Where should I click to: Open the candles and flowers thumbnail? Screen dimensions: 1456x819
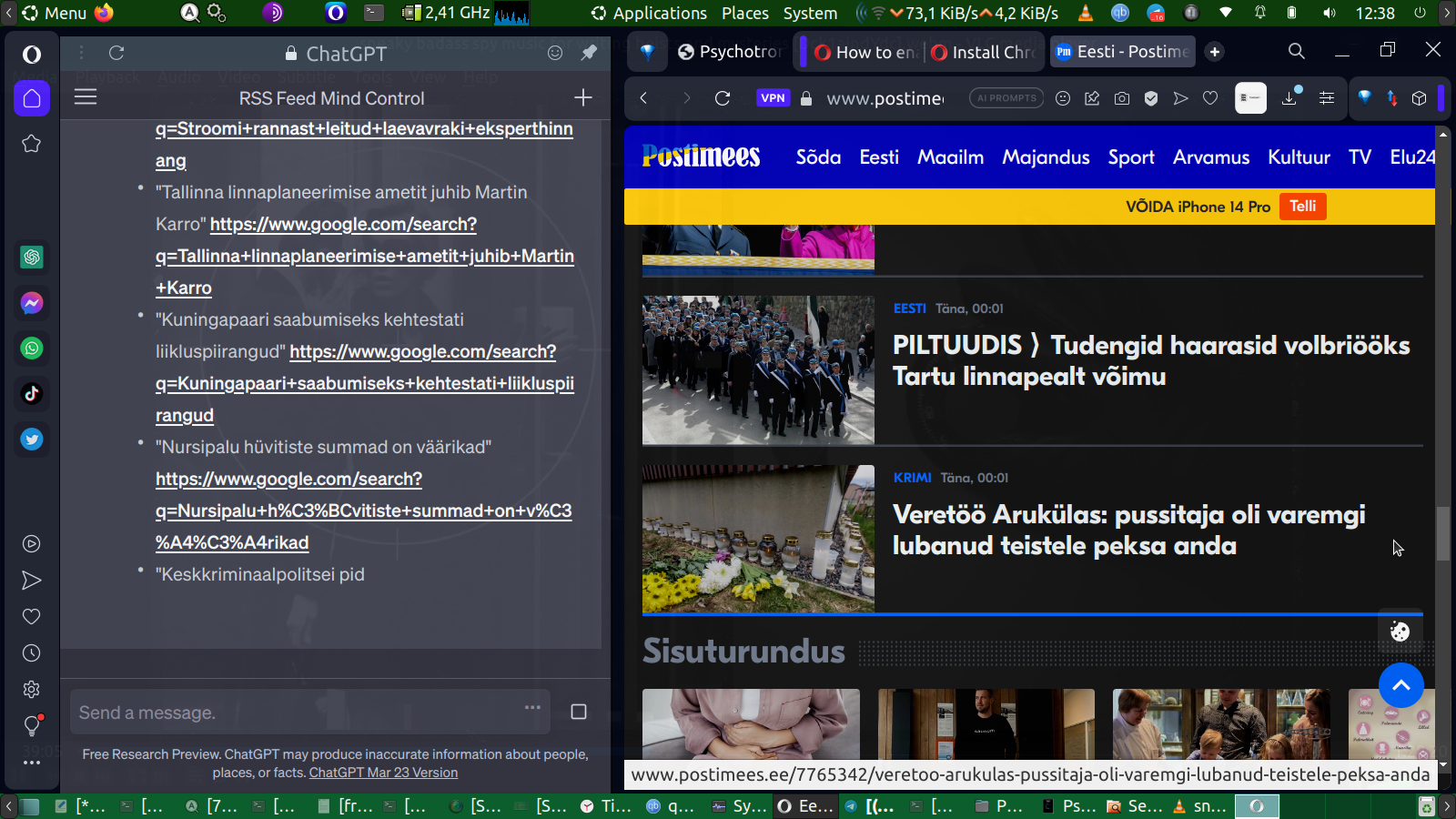click(758, 539)
